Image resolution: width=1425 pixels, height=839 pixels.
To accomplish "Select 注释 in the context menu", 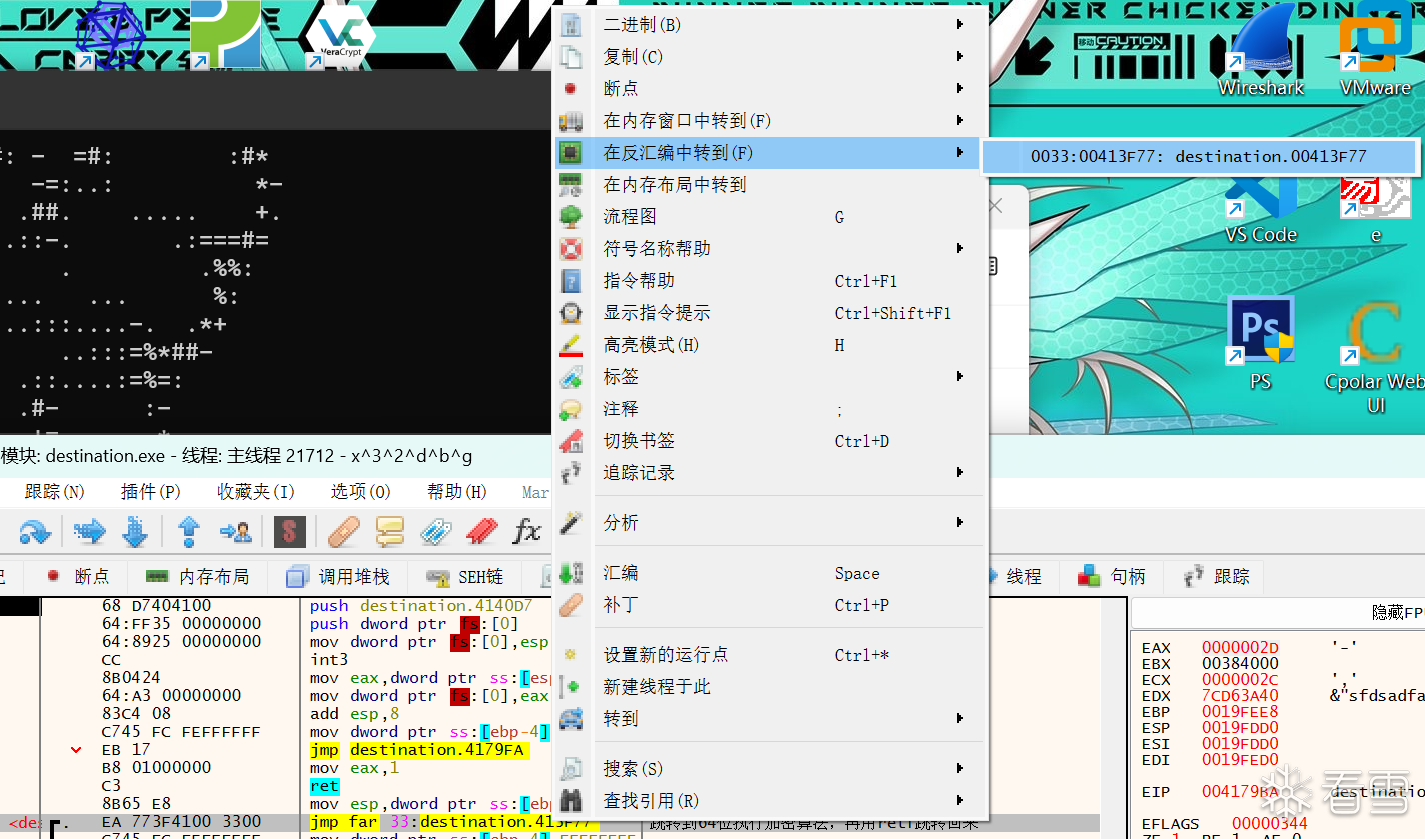I will pos(770,409).
